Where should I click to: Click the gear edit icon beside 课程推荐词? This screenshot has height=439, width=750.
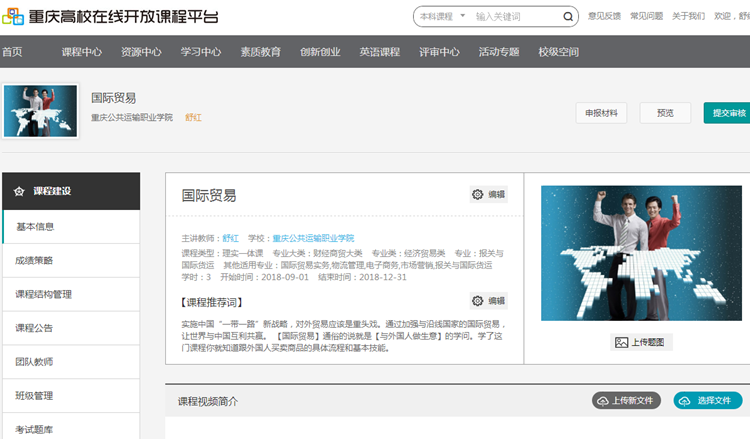477,301
